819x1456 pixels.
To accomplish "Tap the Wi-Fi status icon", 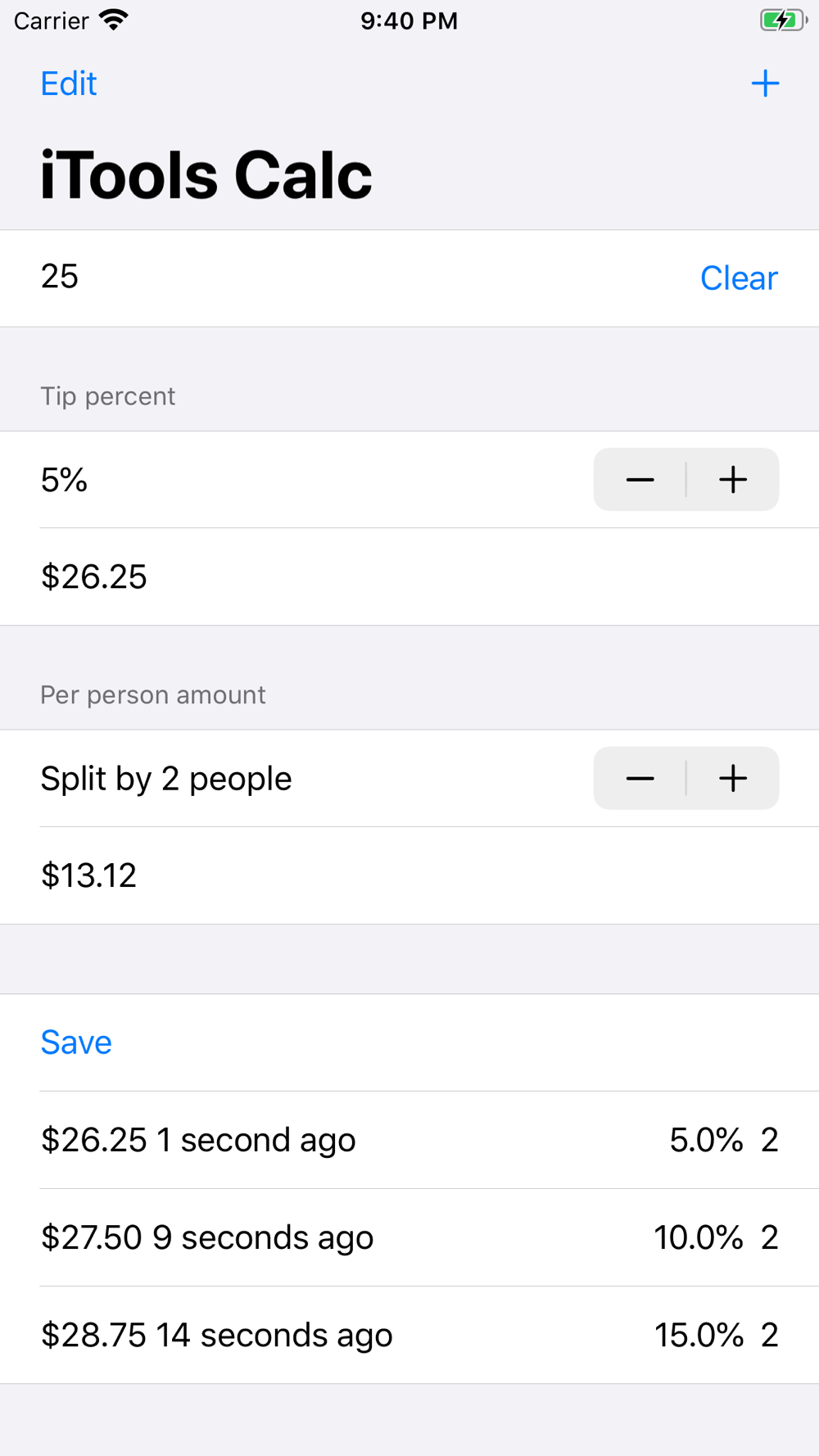I will [x=114, y=20].
